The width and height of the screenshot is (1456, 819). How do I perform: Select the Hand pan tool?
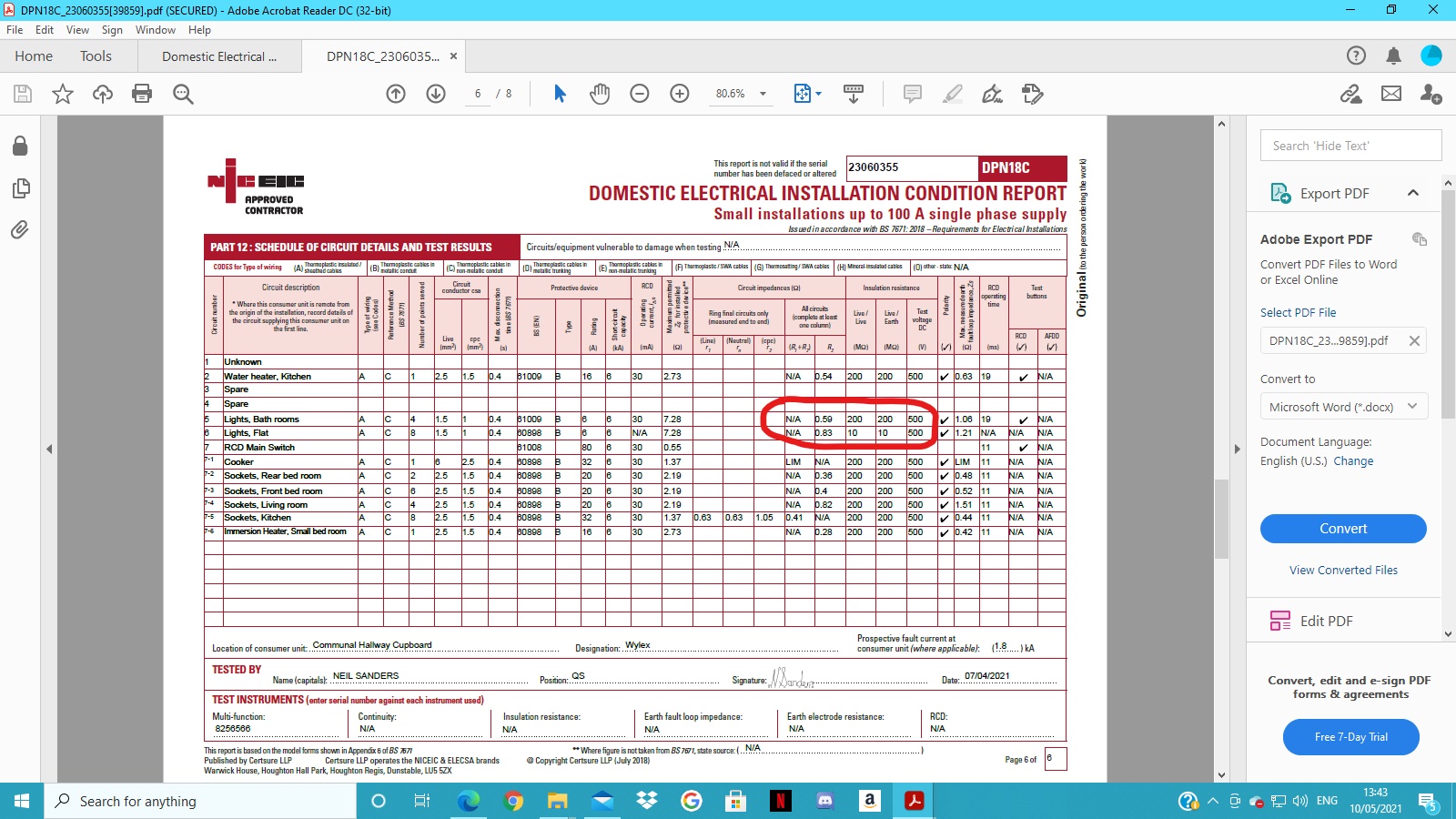tap(600, 94)
